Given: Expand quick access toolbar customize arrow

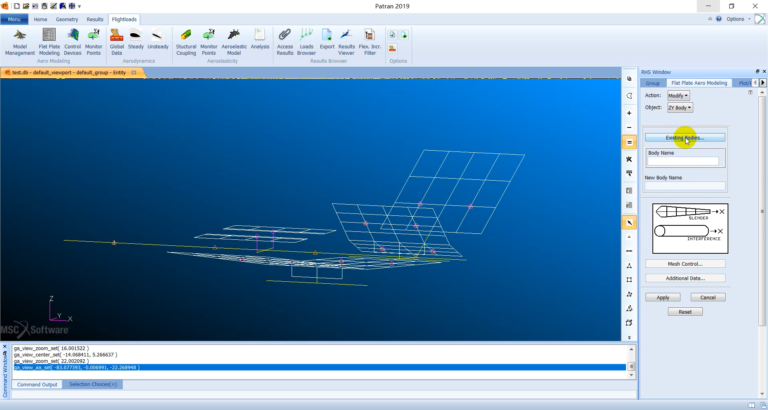Looking at the screenshot, I should click(x=79, y=6).
